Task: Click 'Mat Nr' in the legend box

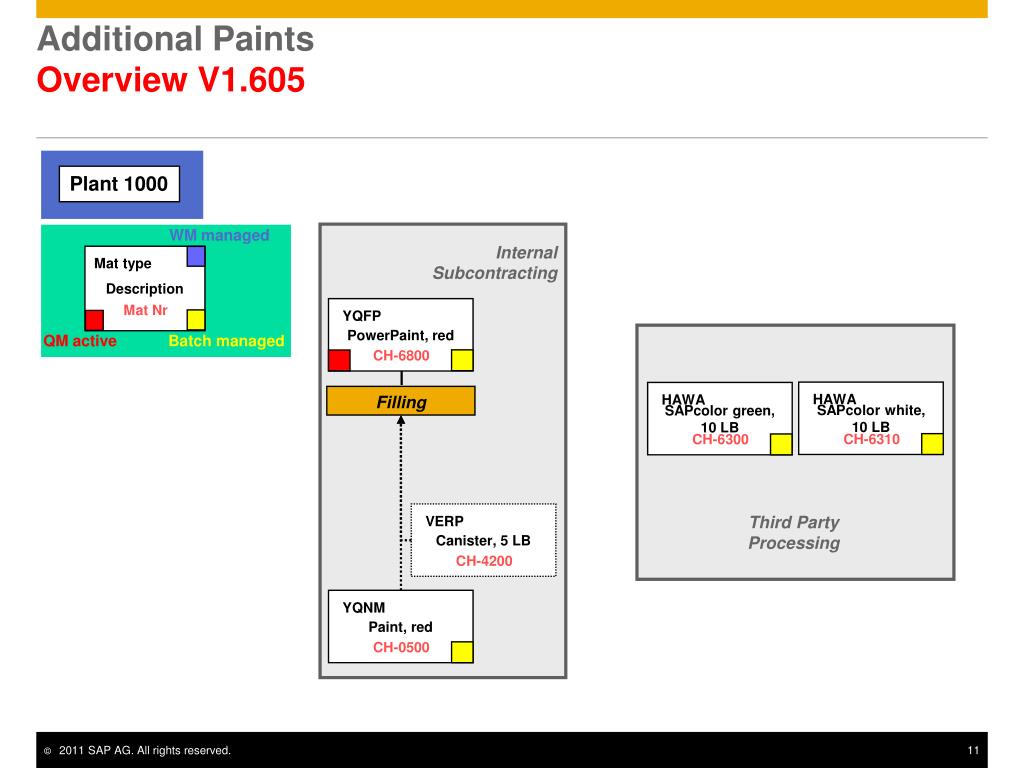Action: pyautogui.click(x=146, y=310)
